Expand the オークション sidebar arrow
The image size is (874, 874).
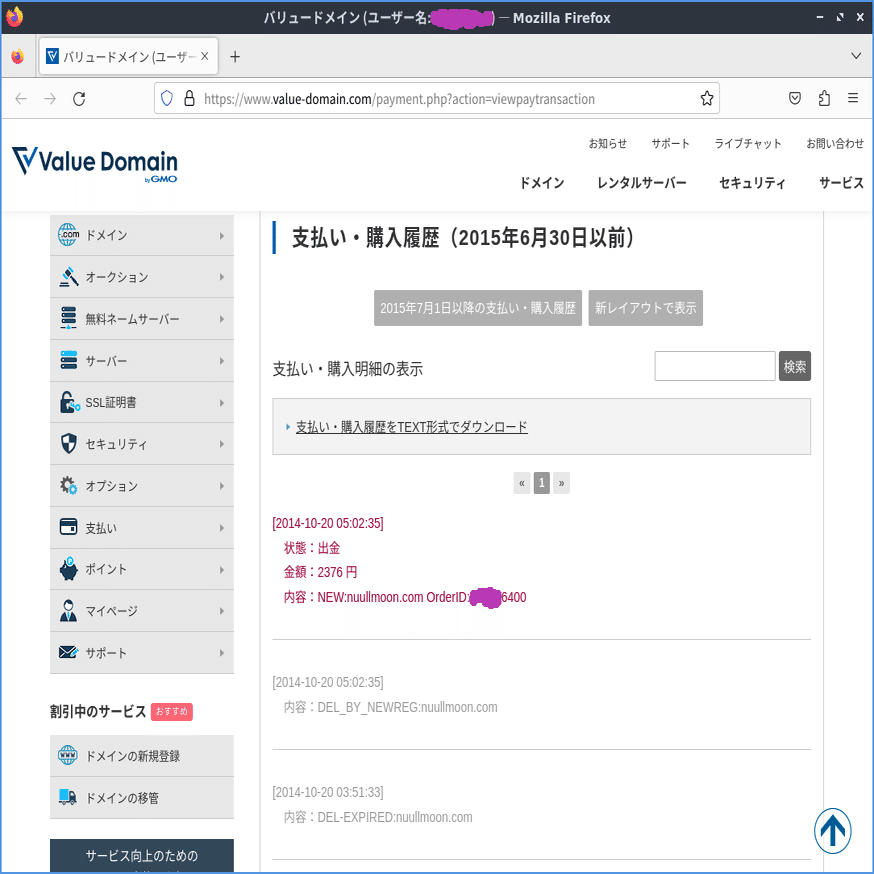coord(222,277)
